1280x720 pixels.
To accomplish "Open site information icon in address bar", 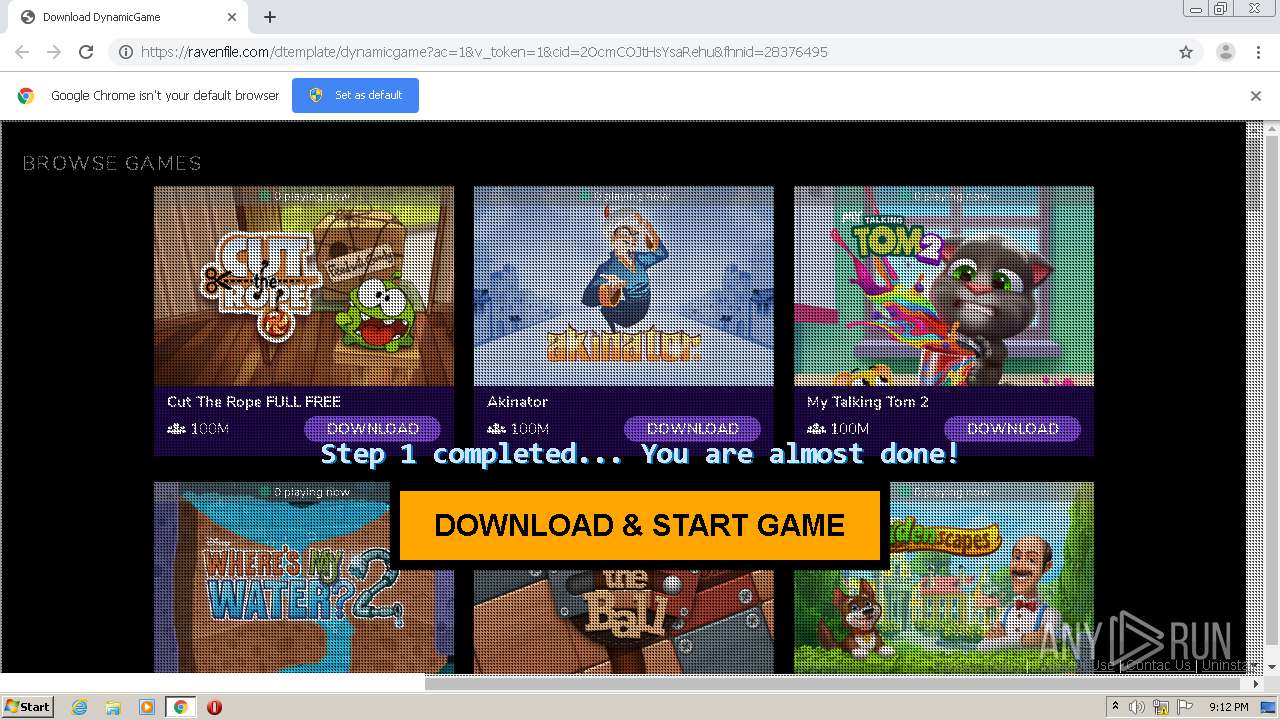I will coord(126,52).
